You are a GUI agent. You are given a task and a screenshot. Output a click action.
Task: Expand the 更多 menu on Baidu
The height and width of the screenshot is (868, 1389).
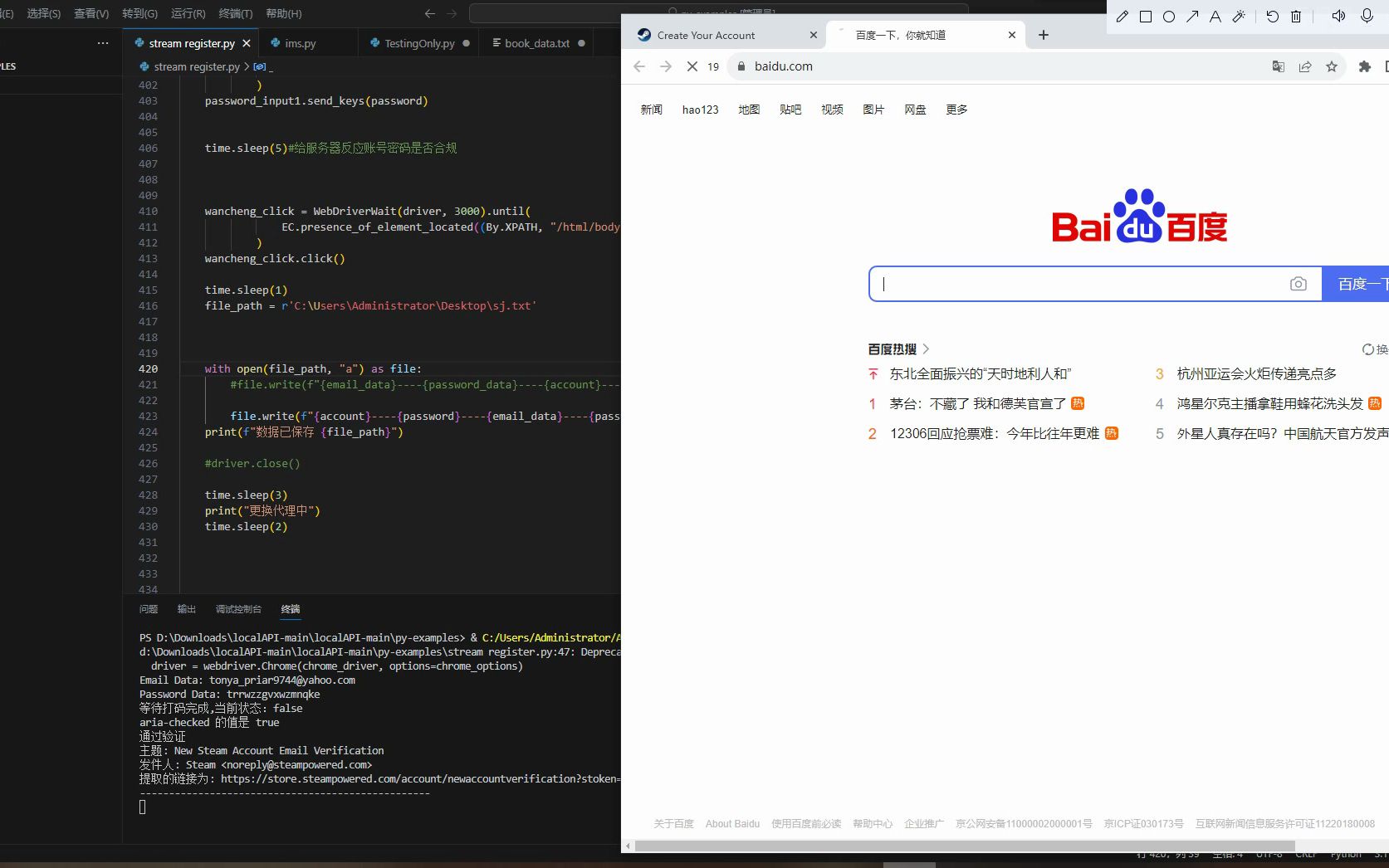(956, 110)
